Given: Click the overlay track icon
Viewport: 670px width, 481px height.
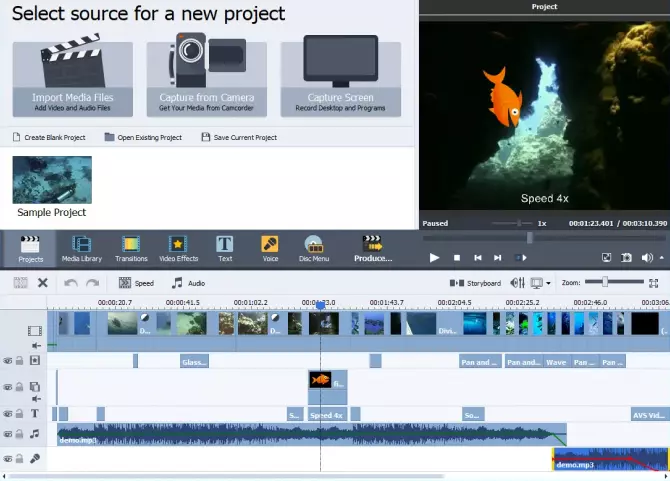Looking at the screenshot, I should (x=35, y=387).
